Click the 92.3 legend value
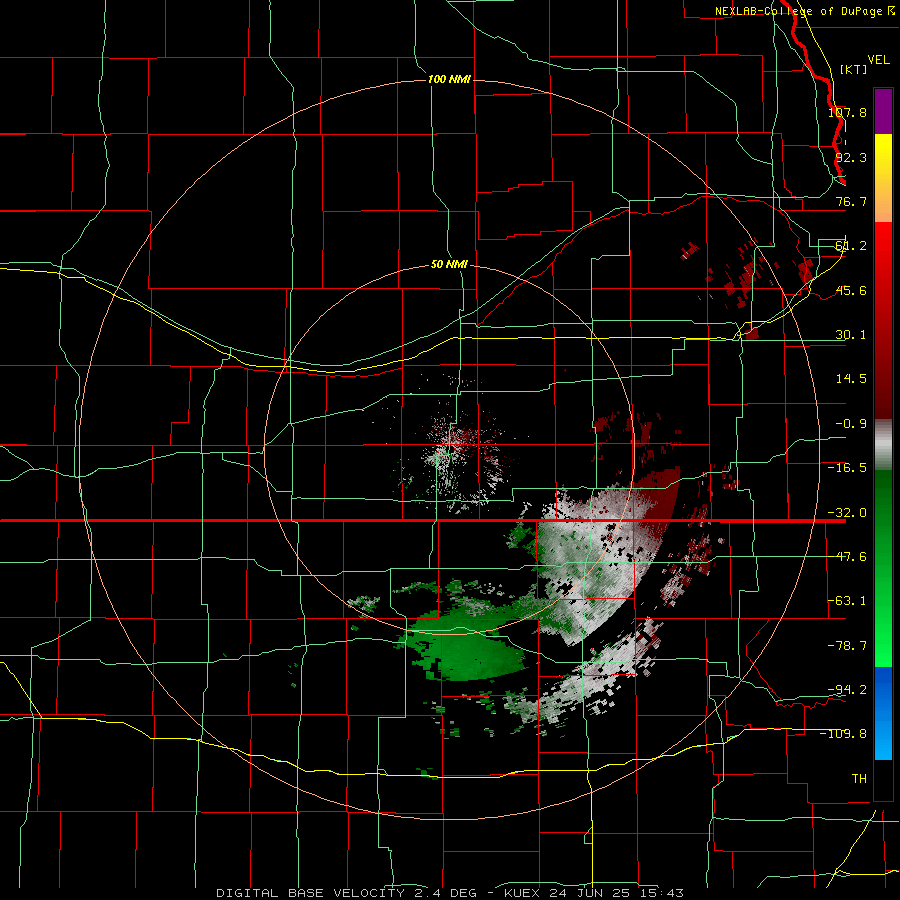 point(851,157)
